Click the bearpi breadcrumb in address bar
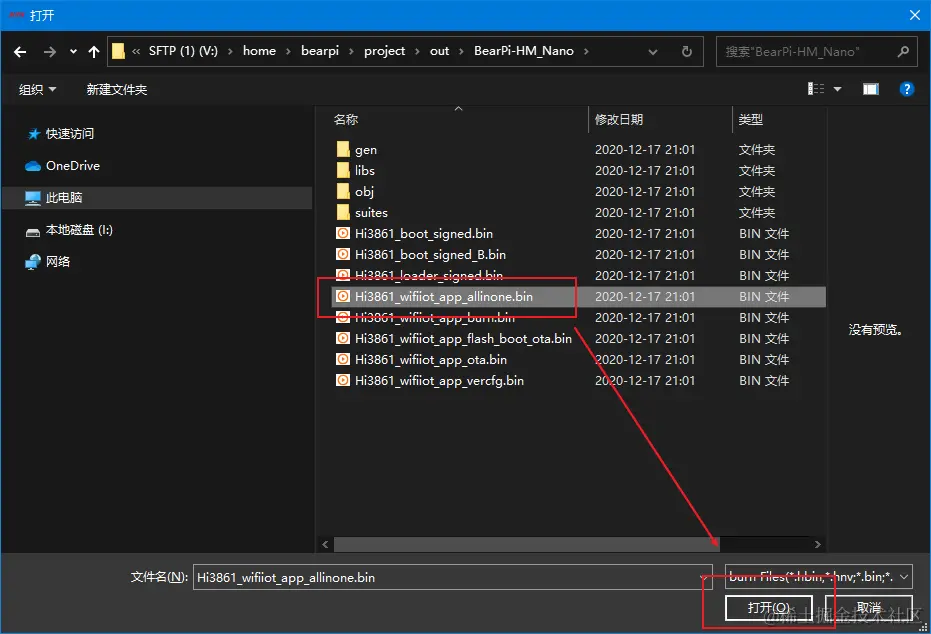This screenshot has height=634, width=931. pos(319,51)
